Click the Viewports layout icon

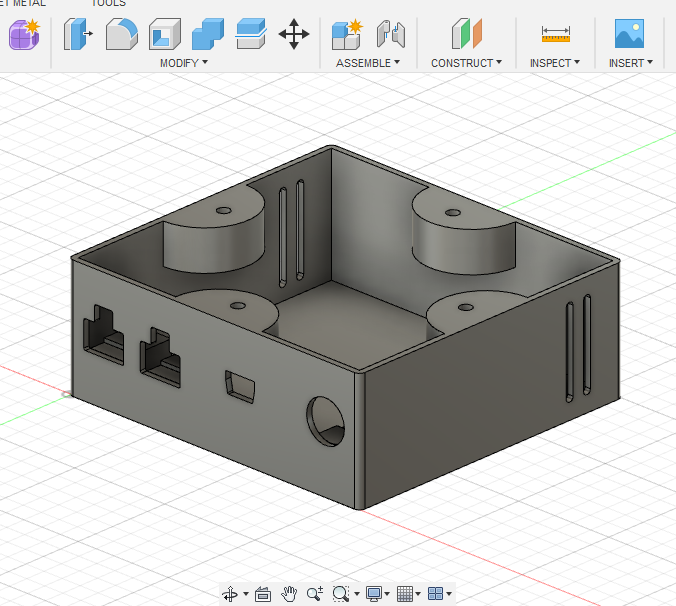(x=435, y=594)
